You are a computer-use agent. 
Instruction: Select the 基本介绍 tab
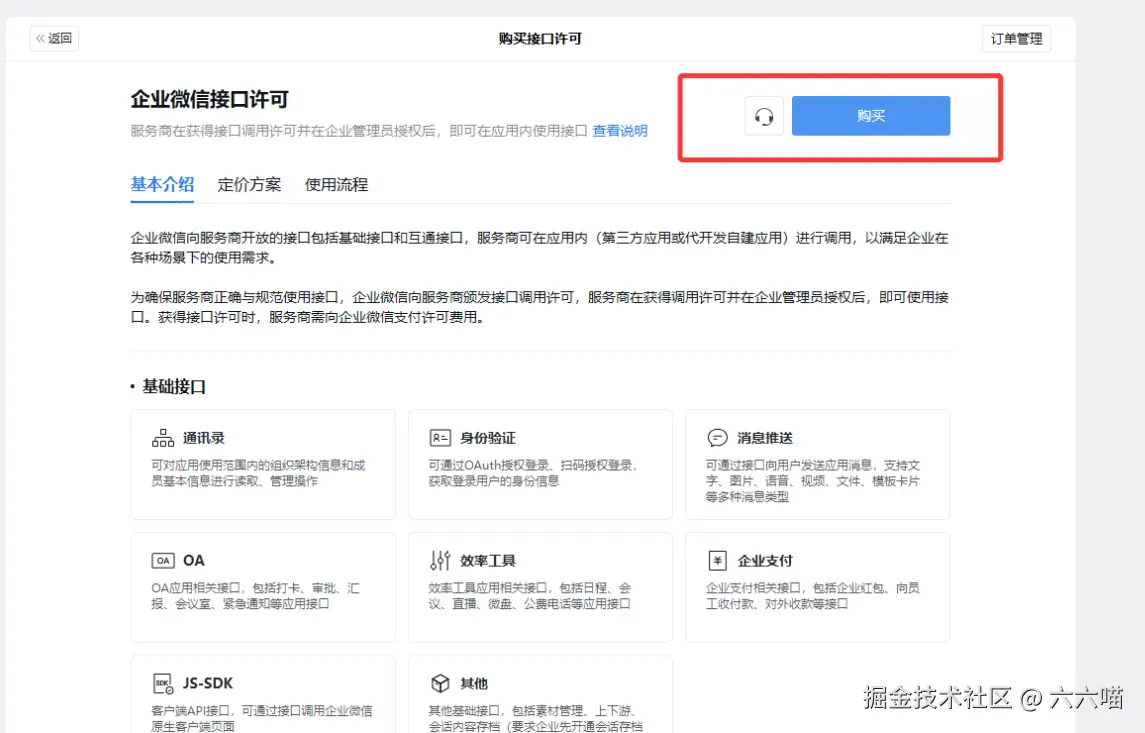162,184
